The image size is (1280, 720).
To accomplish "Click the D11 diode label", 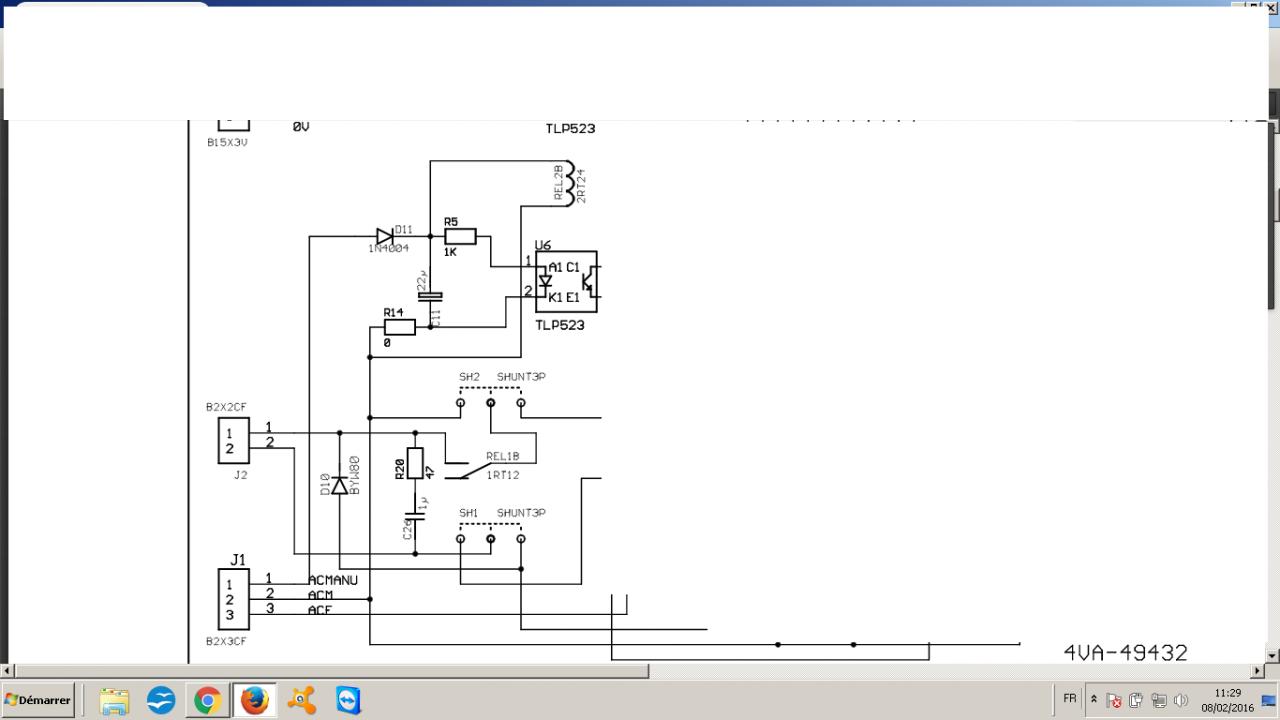I will (x=403, y=230).
